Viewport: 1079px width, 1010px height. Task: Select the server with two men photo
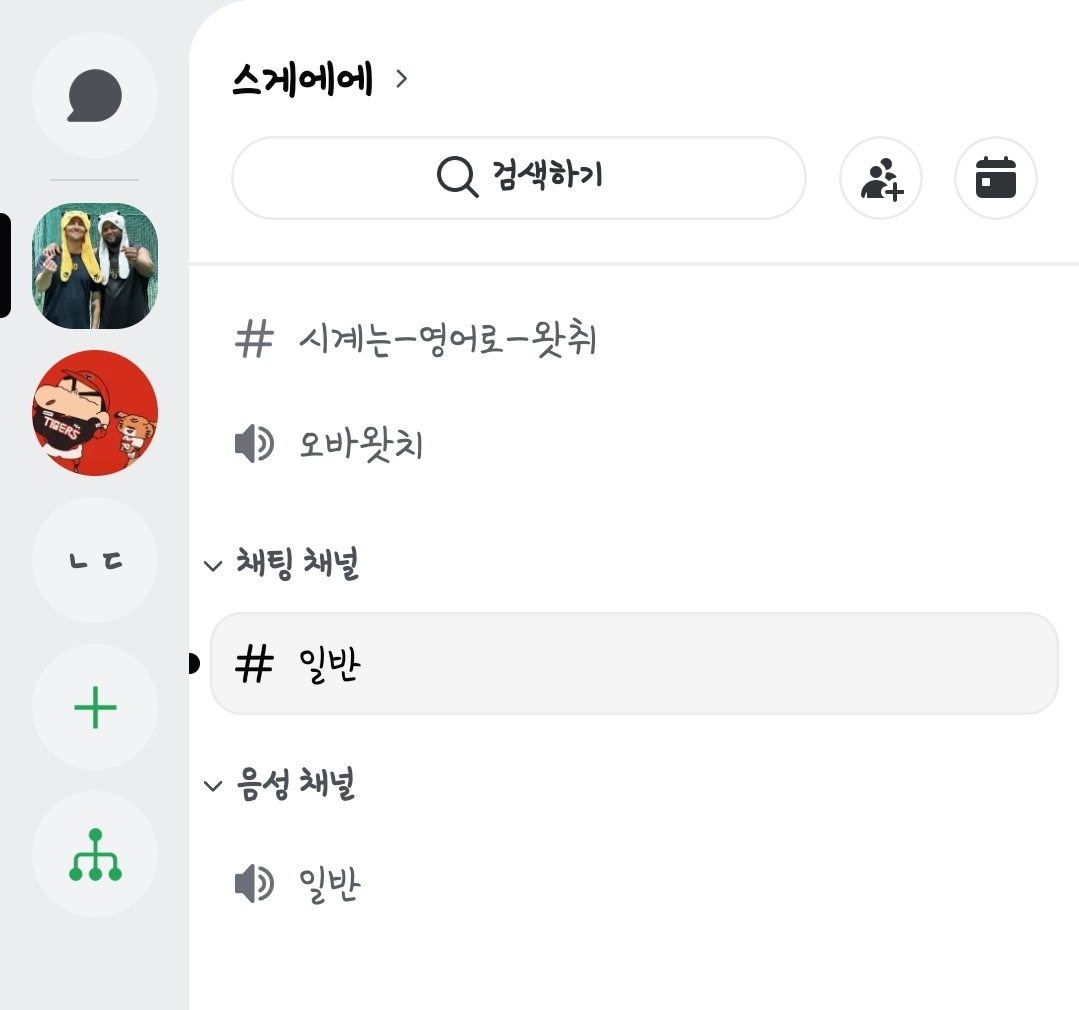[95, 266]
